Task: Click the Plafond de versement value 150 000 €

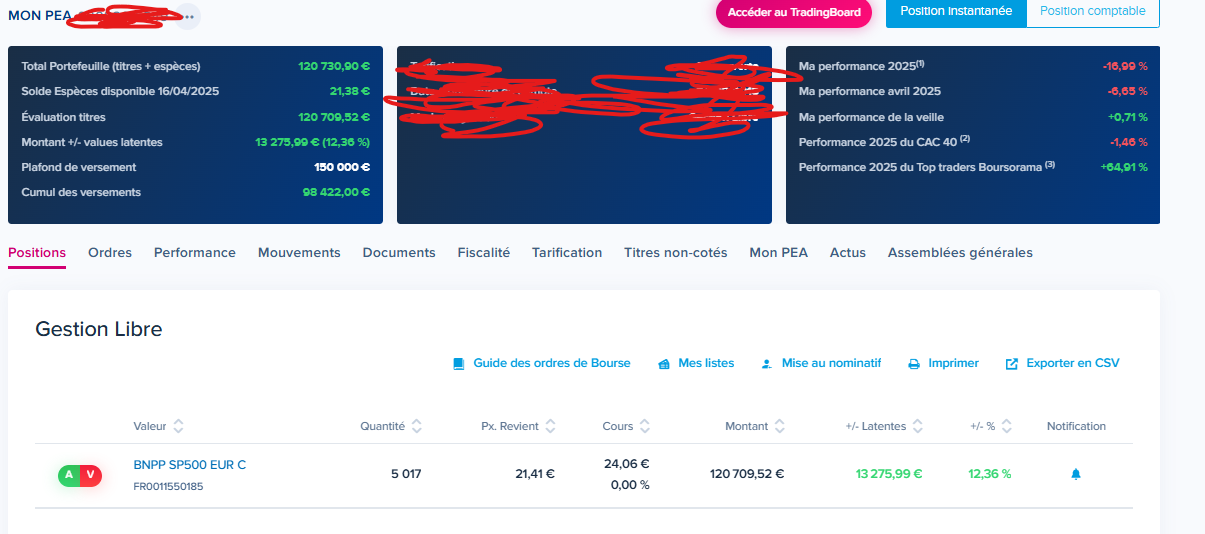Action: coord(340,167)
